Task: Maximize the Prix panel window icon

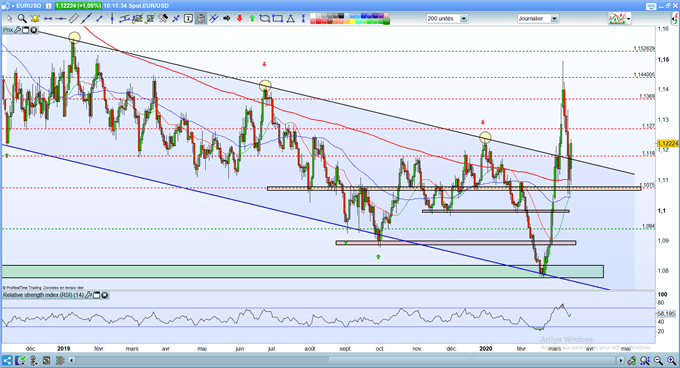Action: (x=25, y=30)
